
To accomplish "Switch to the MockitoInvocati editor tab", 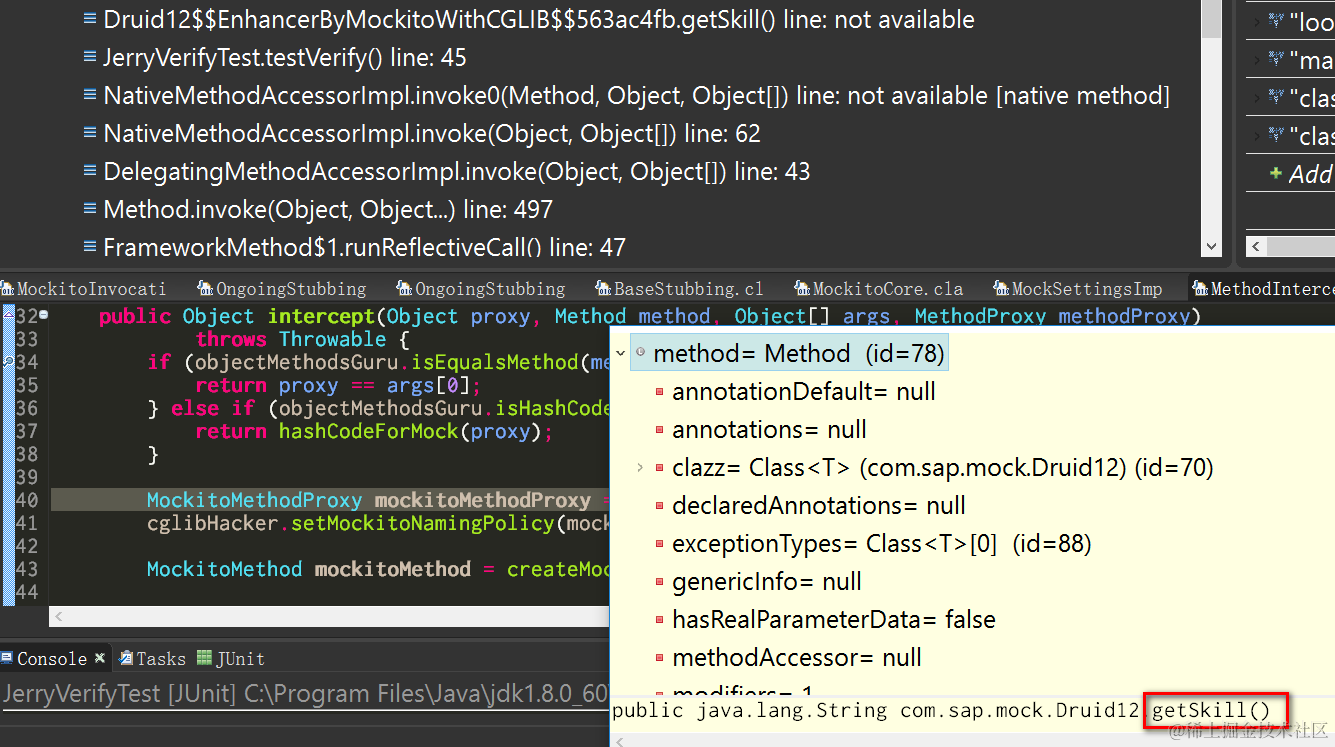I will tap(84, 289).
